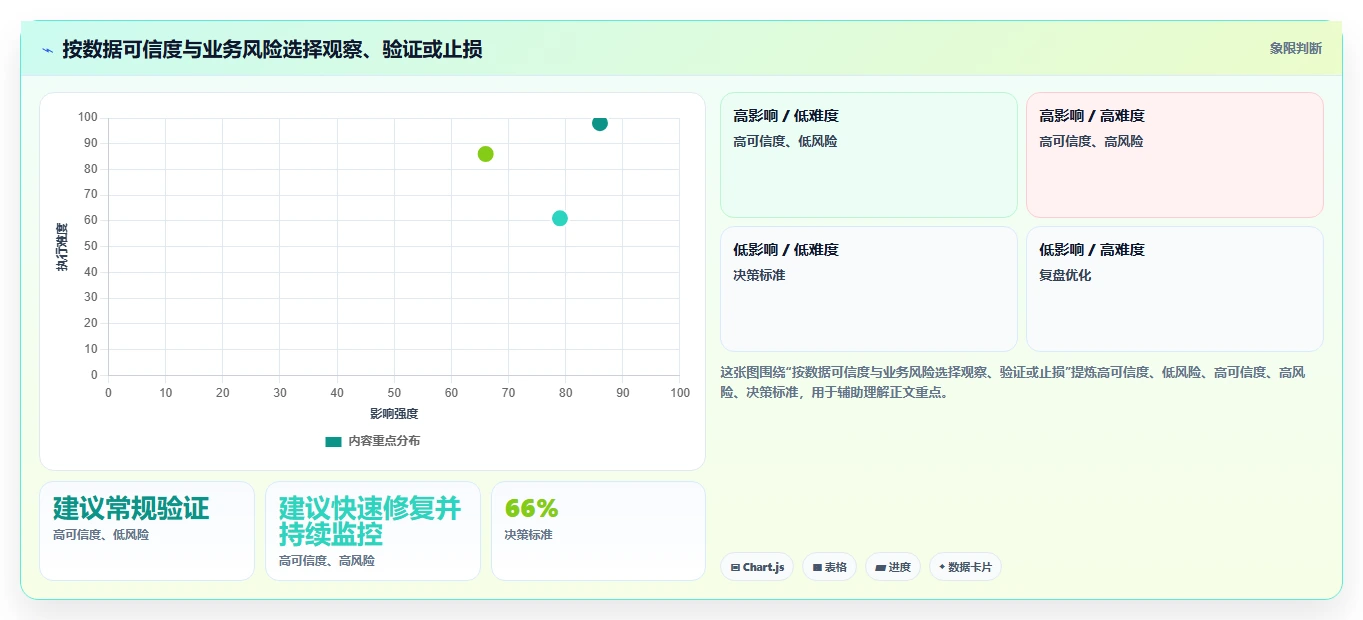The image size is (1363, 620).
Task: Click the 建议常规验证 stat card
Action: pyautogui.click(x=147, y=531)
